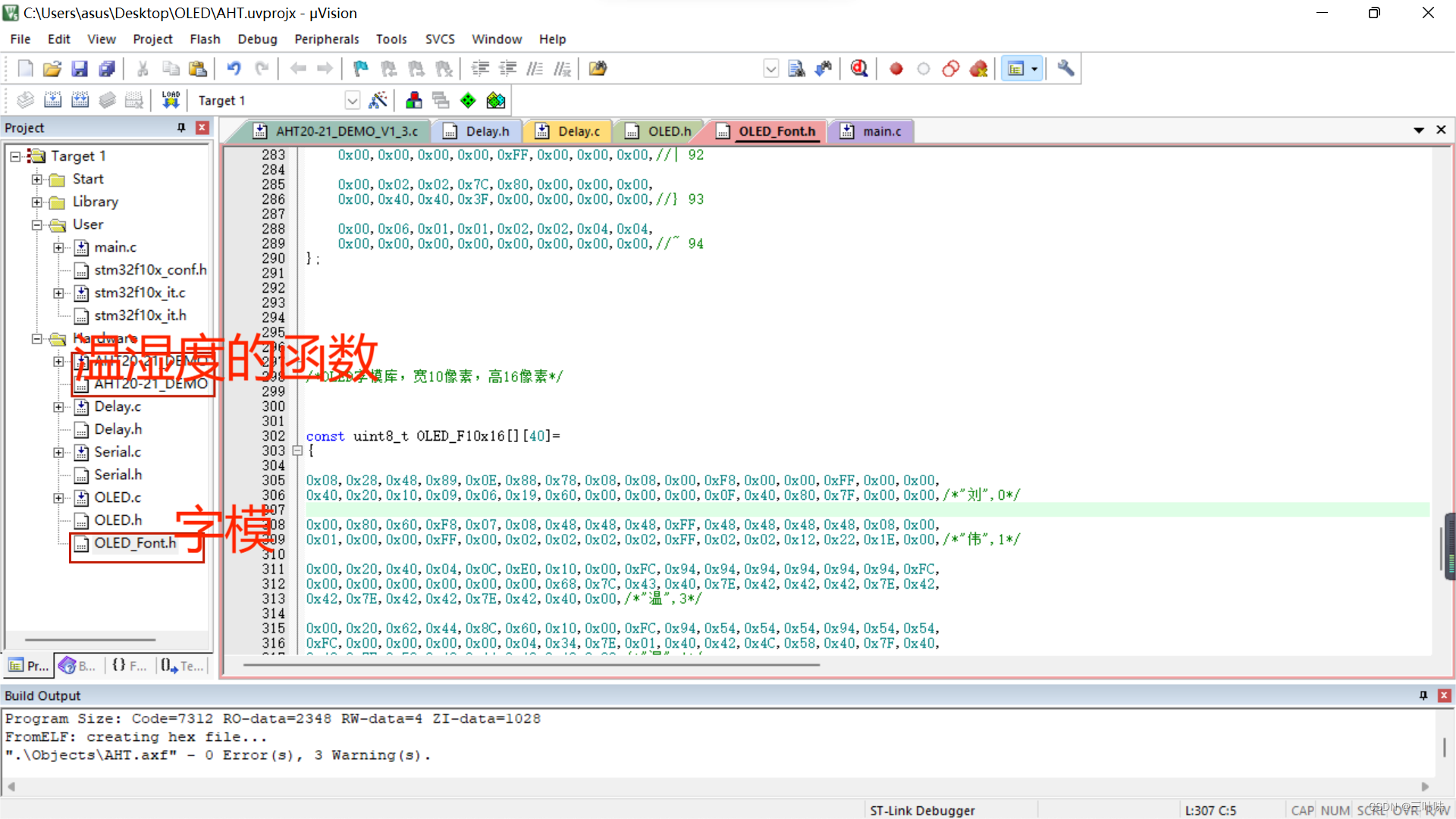The width and height of the screenshot is (1456, 819).
Task: Close the Build Output panel
Action: (1444, 695)
